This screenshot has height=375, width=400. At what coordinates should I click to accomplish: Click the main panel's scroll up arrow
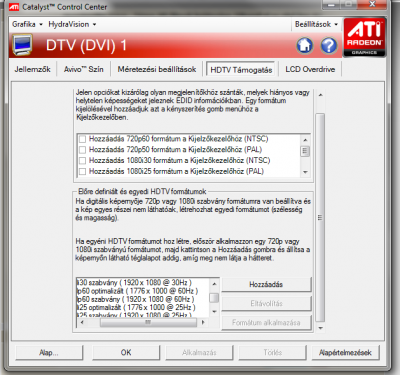[x=320, y=95]
